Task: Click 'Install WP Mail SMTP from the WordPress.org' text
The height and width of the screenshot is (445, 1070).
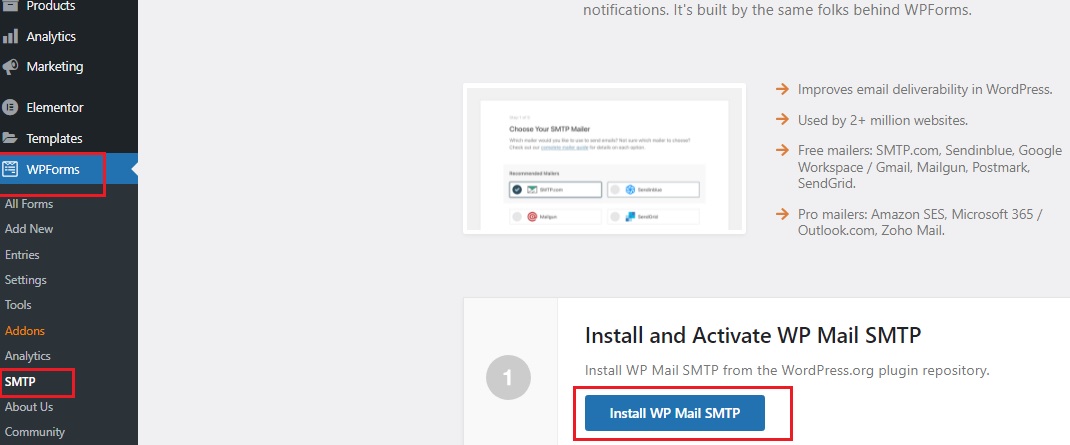Action: 787,371
